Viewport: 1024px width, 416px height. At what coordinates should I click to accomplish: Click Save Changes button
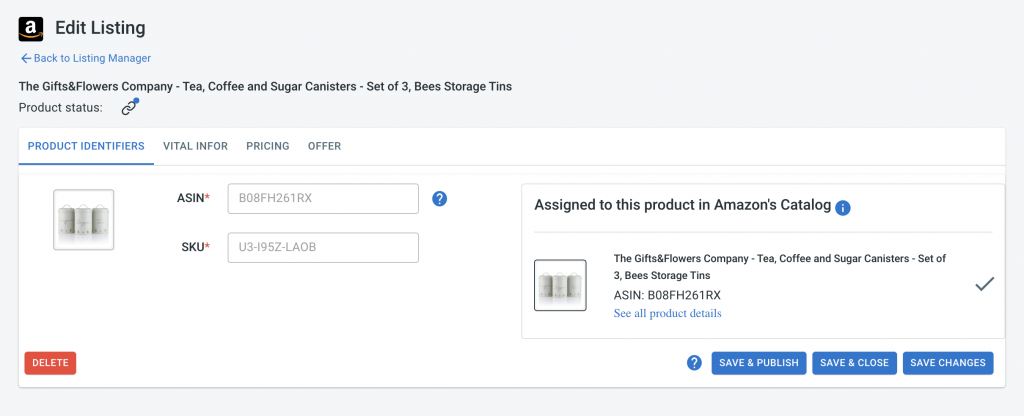coord(948,363)
